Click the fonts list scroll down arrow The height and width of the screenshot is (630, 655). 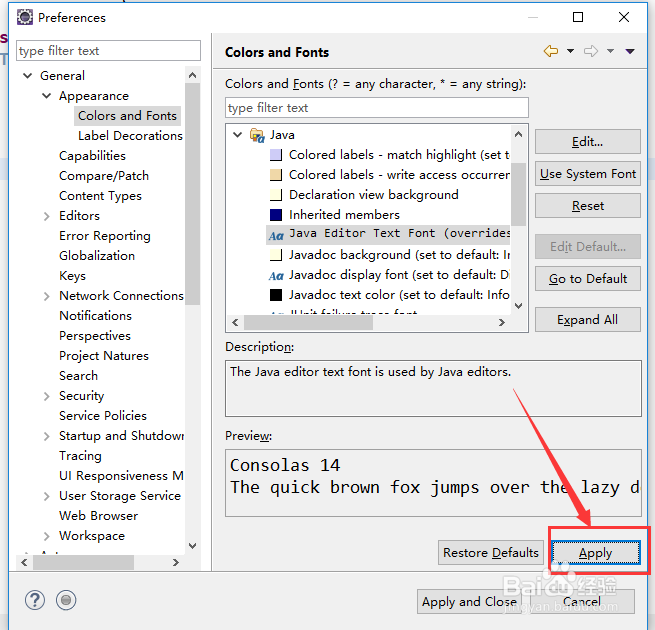[518, 306]
